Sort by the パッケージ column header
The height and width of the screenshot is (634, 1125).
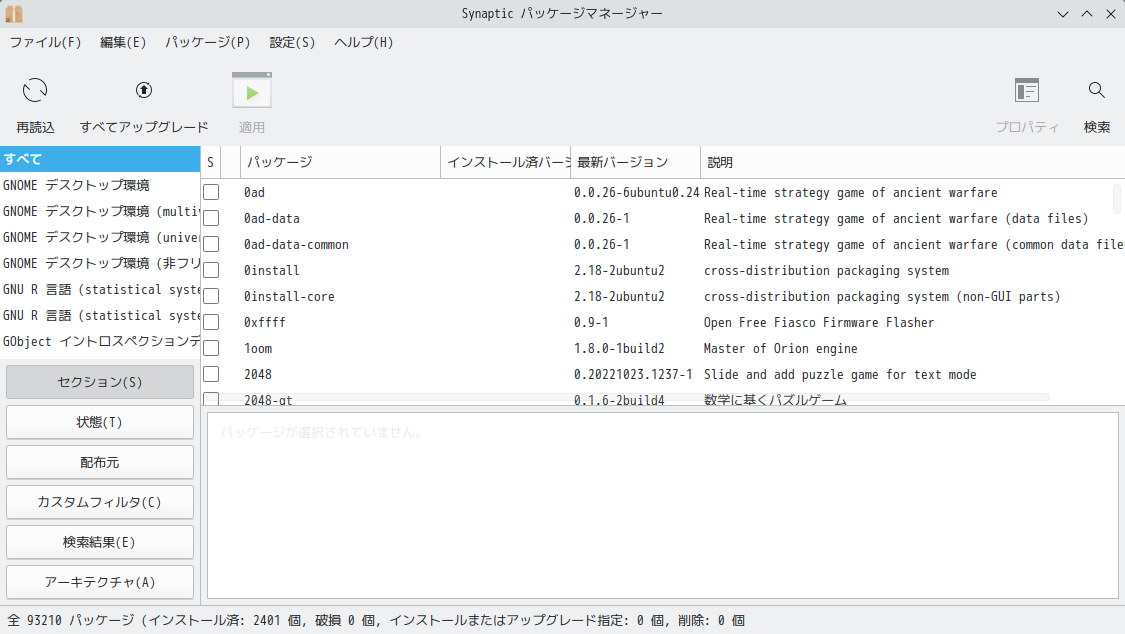[x=340, y=162]
